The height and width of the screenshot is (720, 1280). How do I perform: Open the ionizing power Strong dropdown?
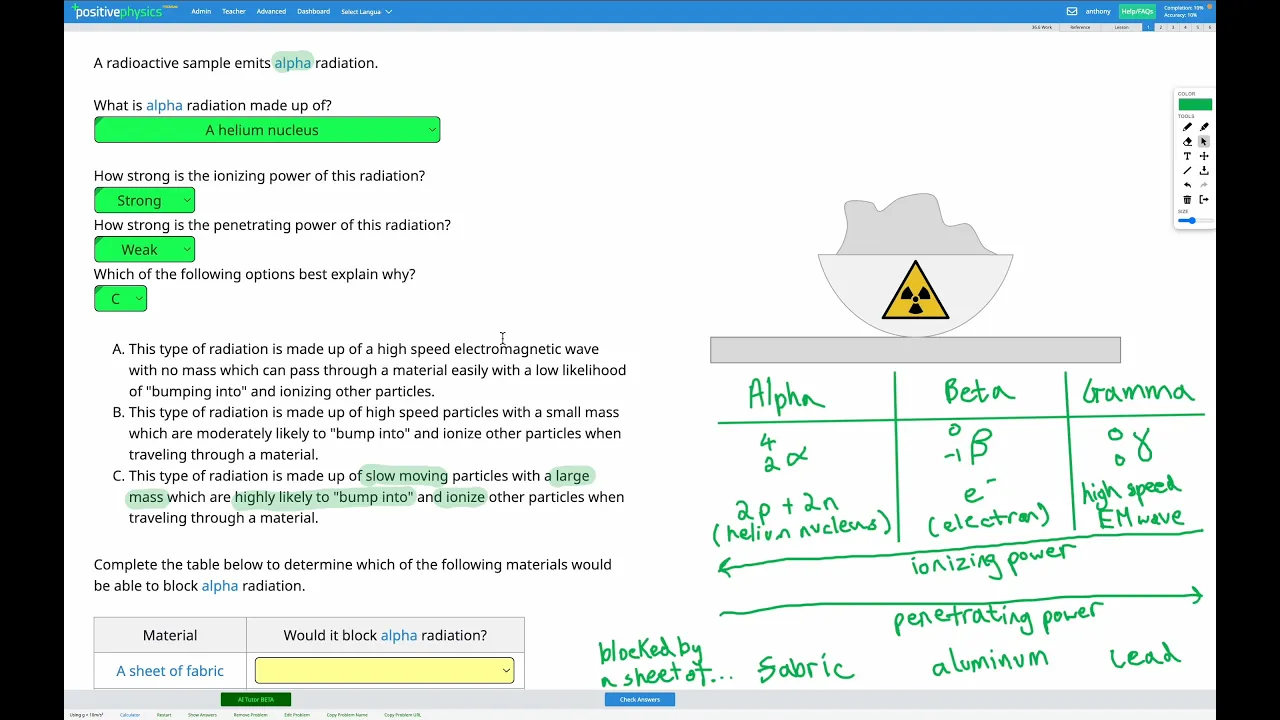coord(144,200)
